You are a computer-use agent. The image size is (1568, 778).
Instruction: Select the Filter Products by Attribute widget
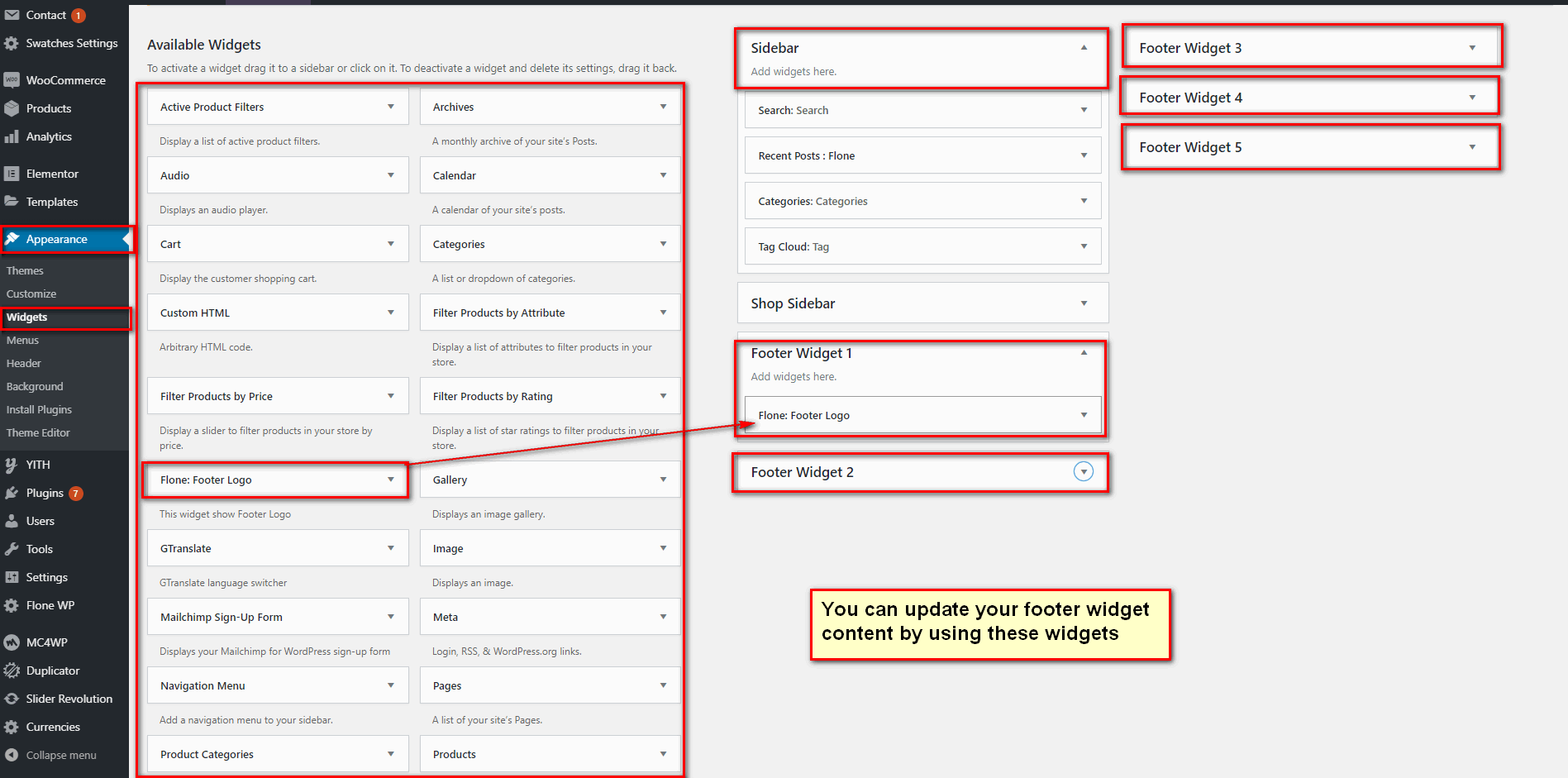550,313
